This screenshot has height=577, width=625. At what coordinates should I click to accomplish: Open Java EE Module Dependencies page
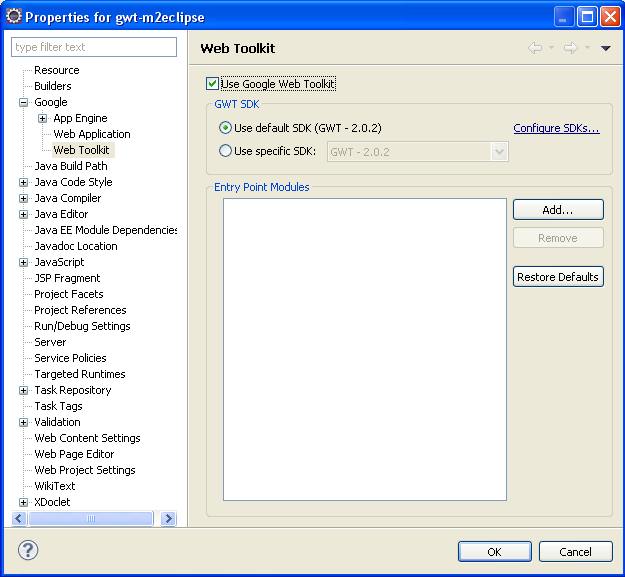coord(105,230)
